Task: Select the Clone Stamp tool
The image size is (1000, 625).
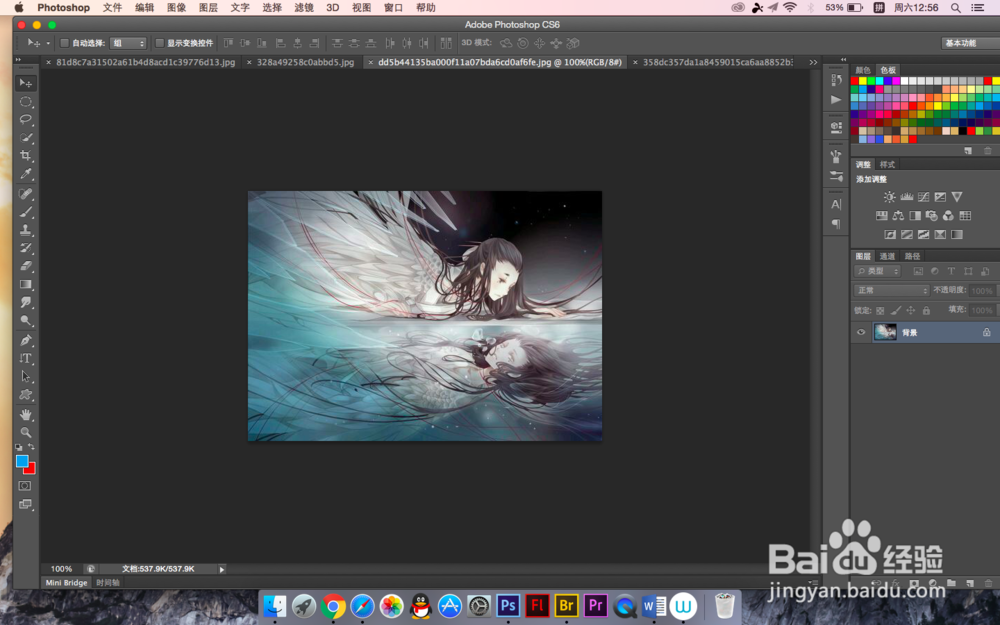Action: [x=26, y=230]
